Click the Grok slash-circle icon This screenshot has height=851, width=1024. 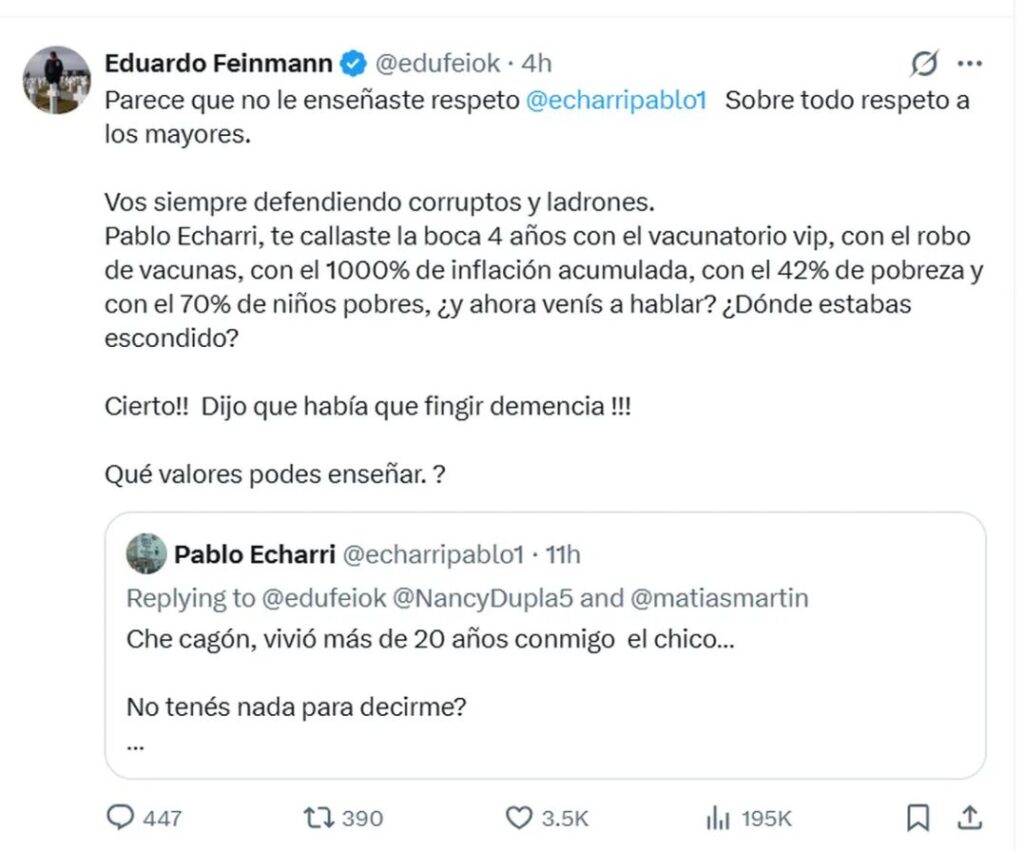tap(925, 65)
